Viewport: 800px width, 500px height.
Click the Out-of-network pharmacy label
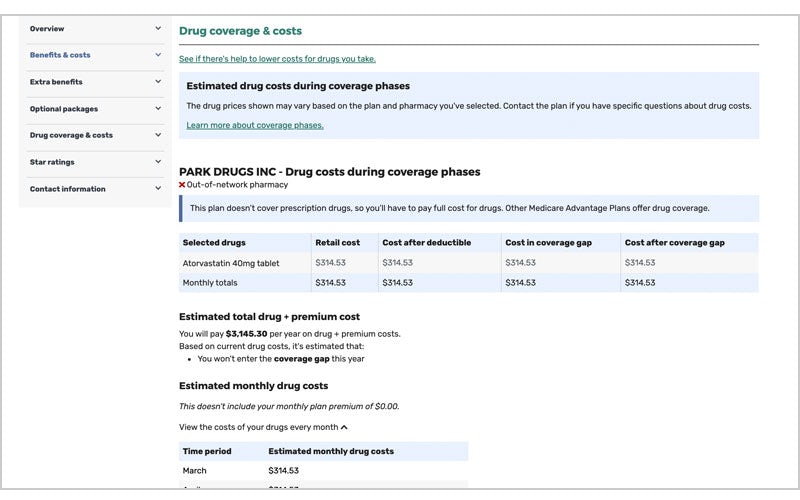click(x=237, y=185)
